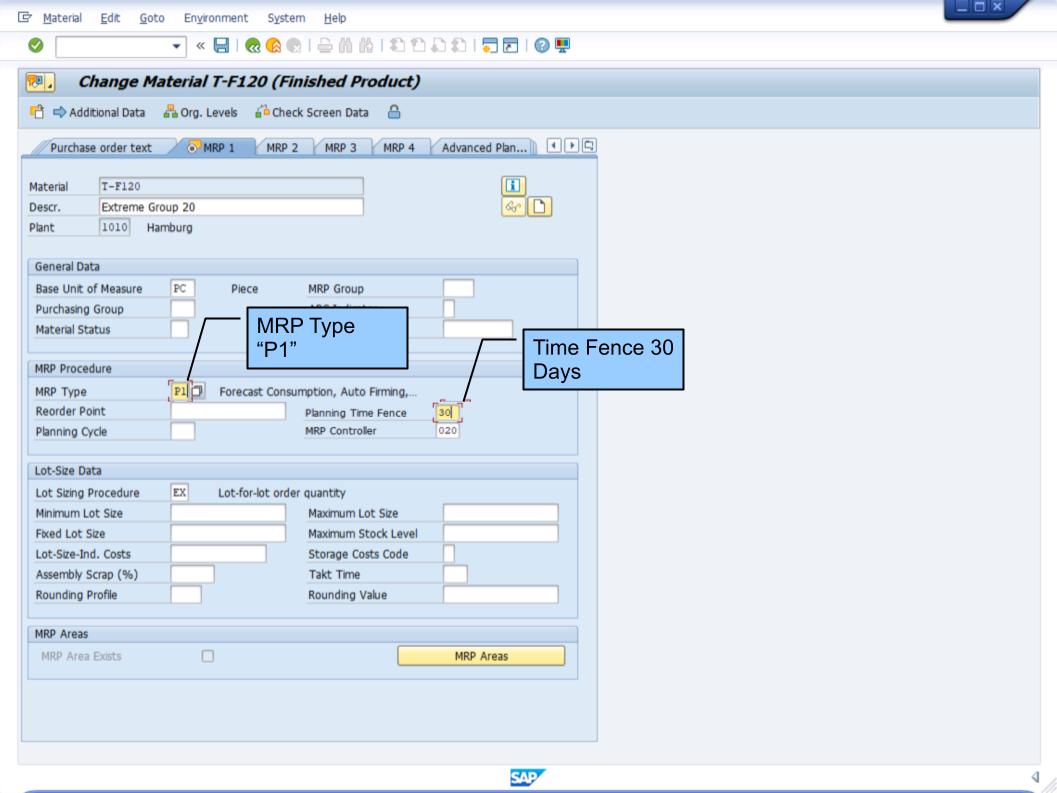Click the lock icon in application toolbar
The width and height of the screenshot is (1057, 793).
pos(394,112)
